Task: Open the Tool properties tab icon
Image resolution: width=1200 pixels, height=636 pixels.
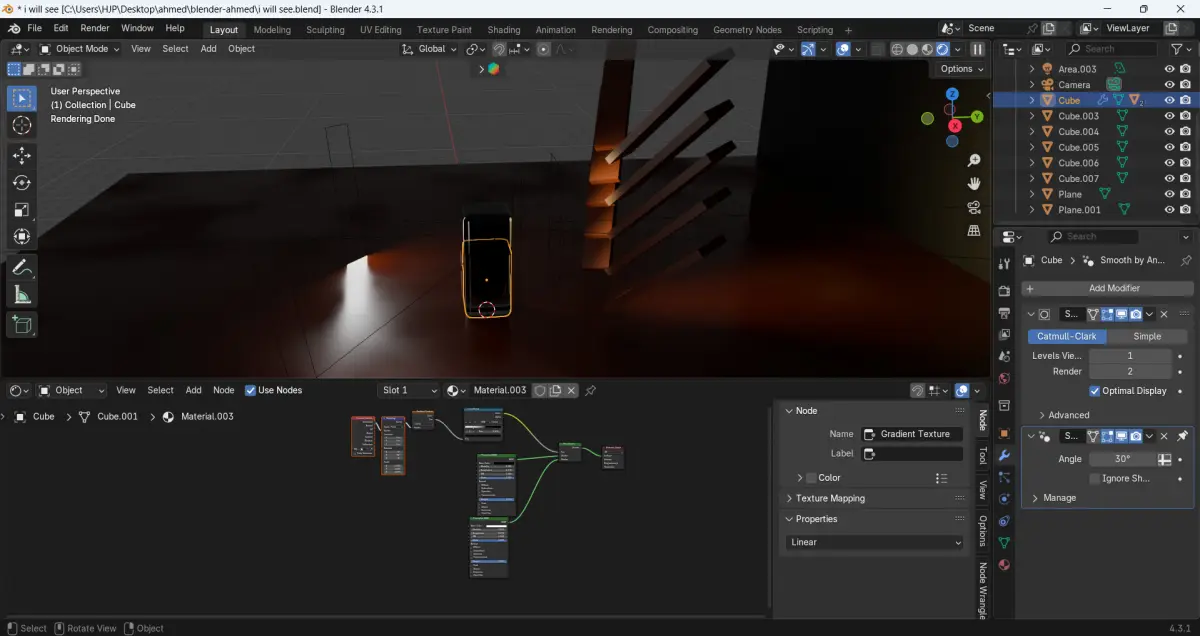Action: coord(1004,264)
